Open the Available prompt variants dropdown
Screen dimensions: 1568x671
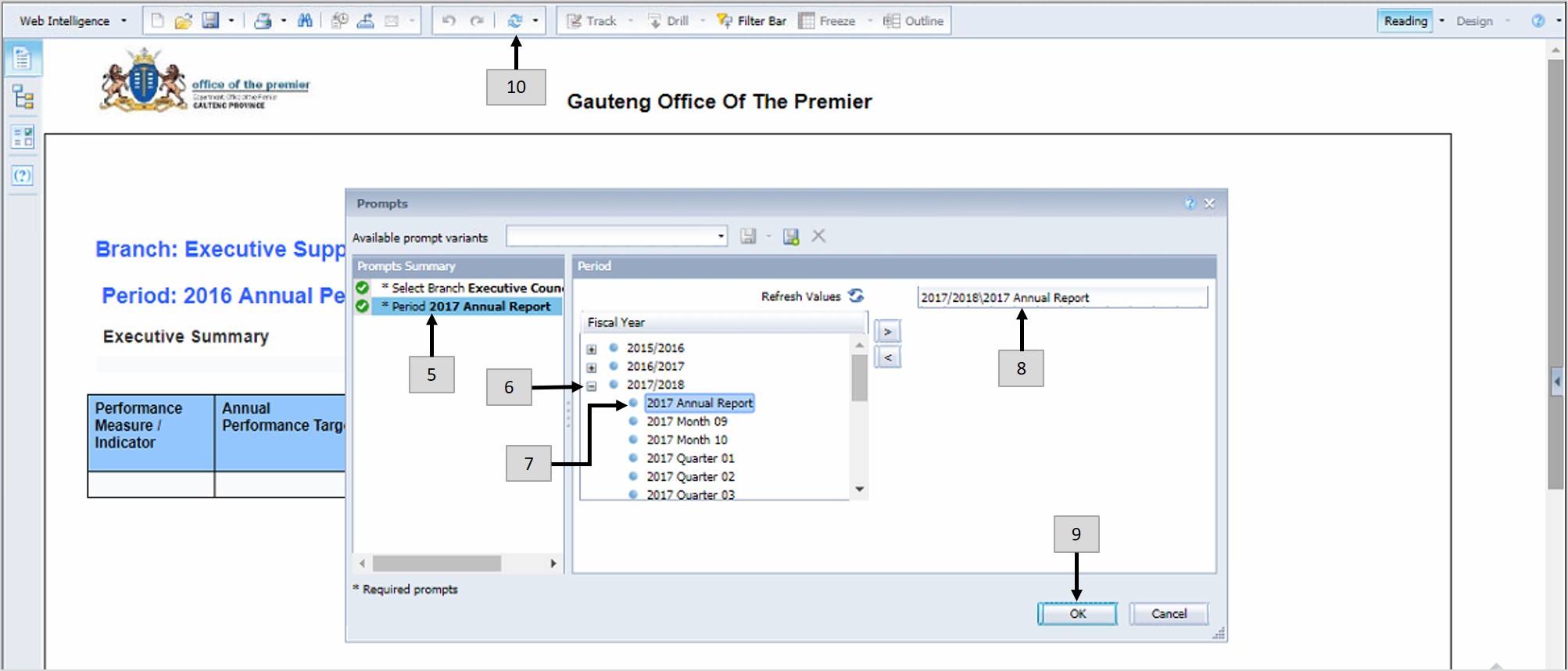coord(720,236)
